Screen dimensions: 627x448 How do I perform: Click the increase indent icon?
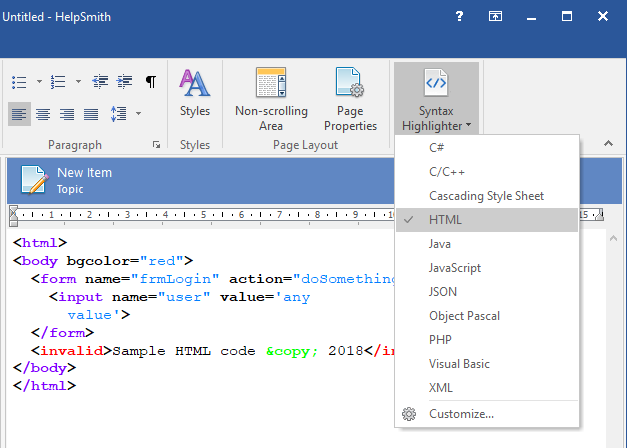click(124, 82)
